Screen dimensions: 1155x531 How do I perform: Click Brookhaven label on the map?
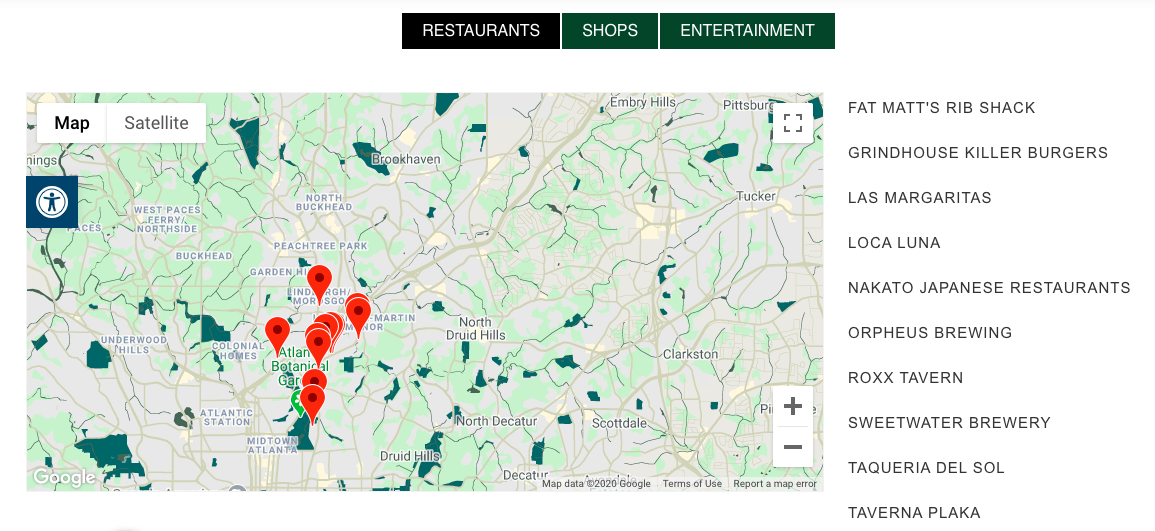(406, 159)
